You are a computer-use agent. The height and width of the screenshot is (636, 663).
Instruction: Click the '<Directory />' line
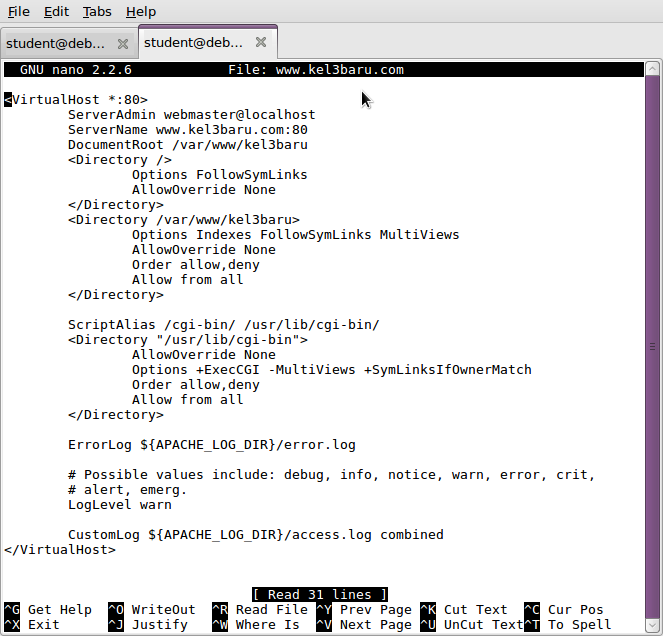point(120,160)
